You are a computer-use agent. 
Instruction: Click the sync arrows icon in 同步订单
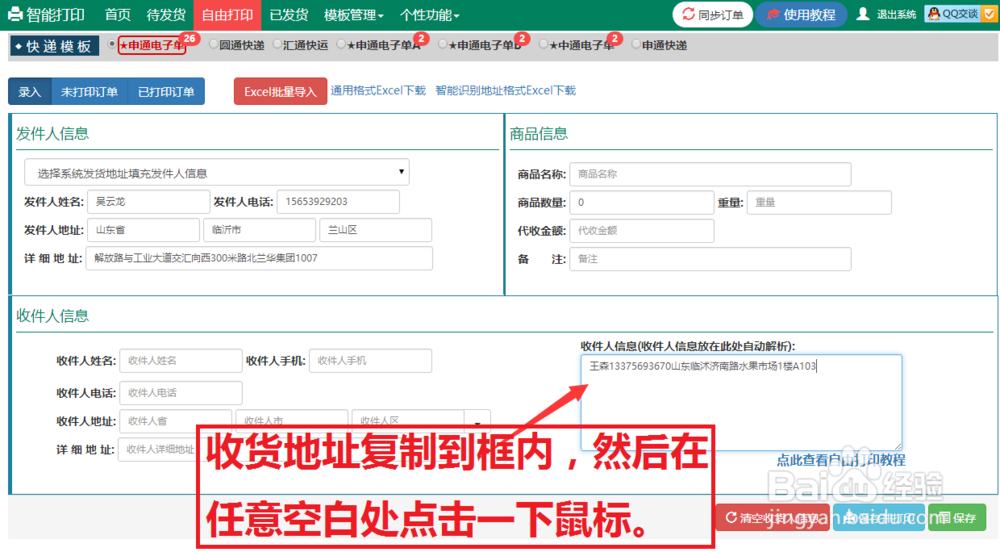coord(688,14)
